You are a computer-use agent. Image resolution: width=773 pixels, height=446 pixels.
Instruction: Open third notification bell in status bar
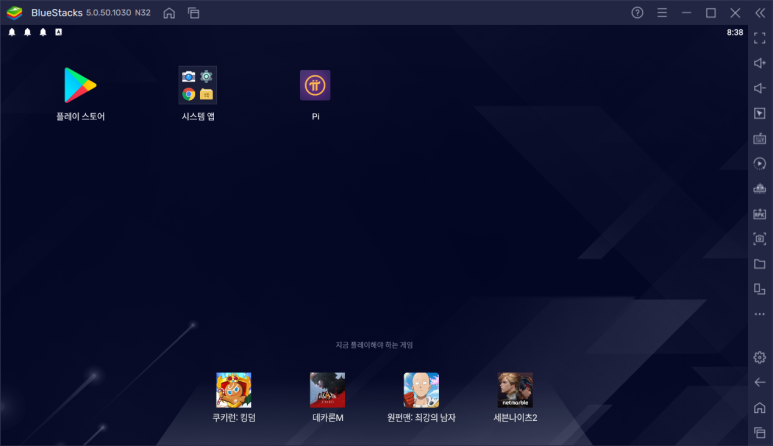point(43,32)
